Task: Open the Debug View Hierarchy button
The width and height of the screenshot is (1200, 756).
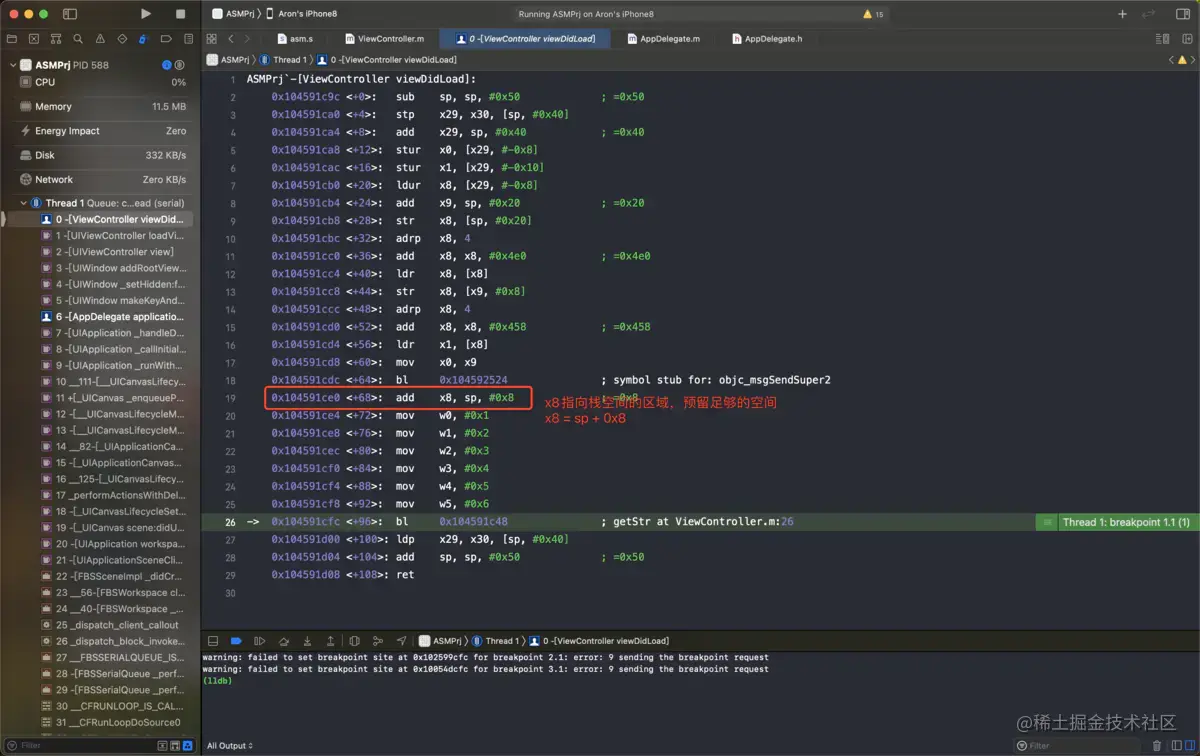Action: (354, 641)
